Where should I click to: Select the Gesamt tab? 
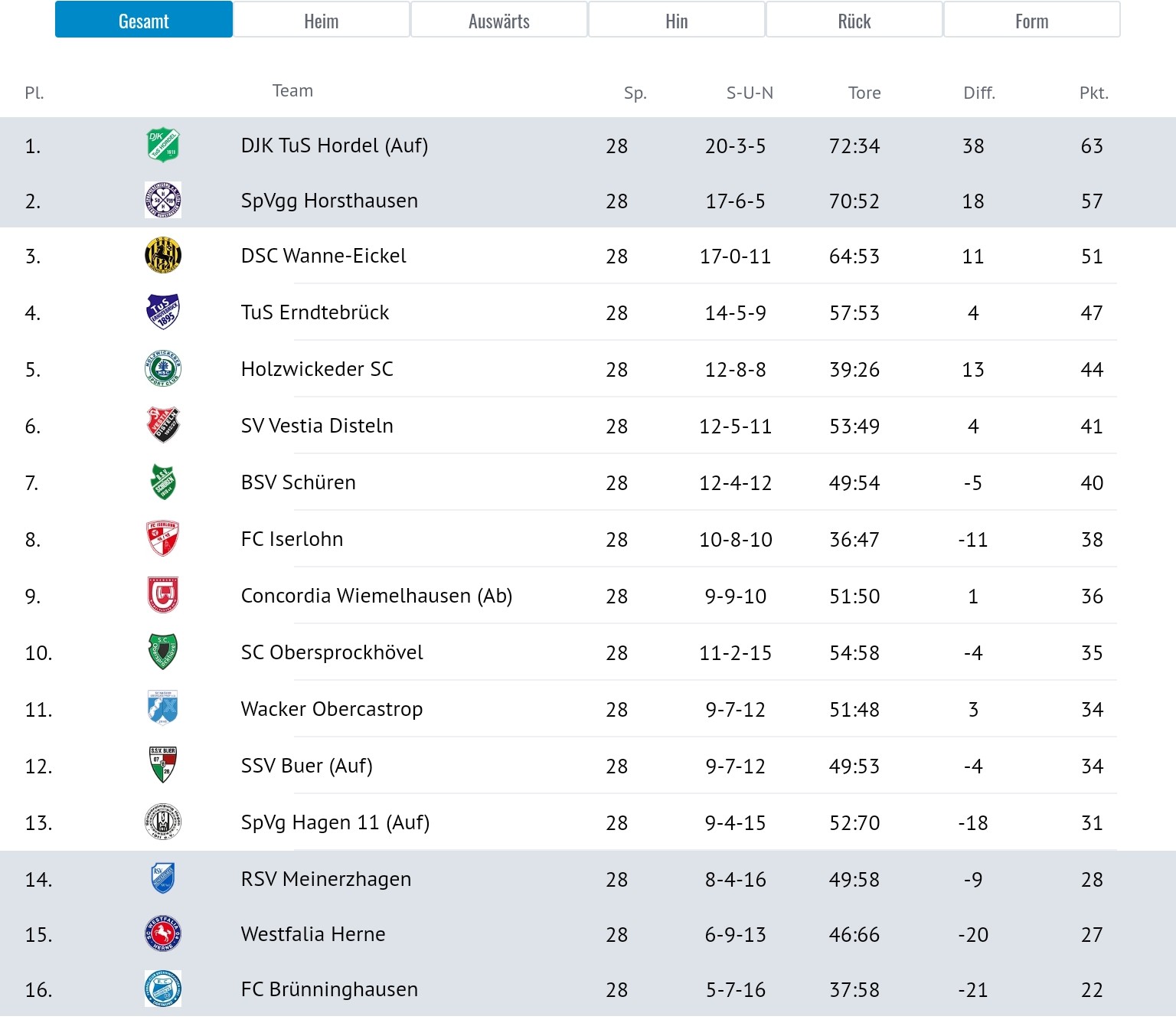coord(144,20)
